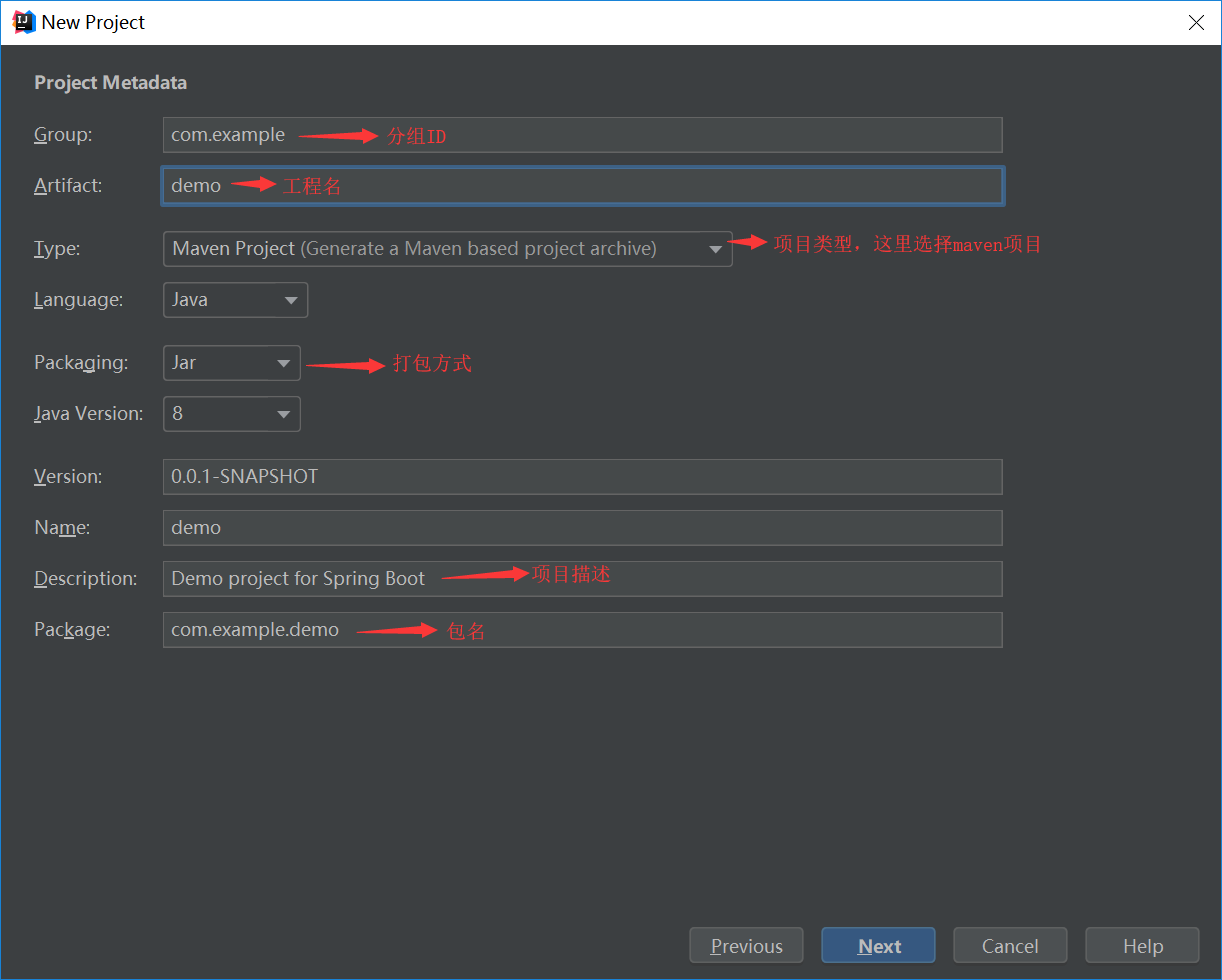Click the Group label

[63, 135]
